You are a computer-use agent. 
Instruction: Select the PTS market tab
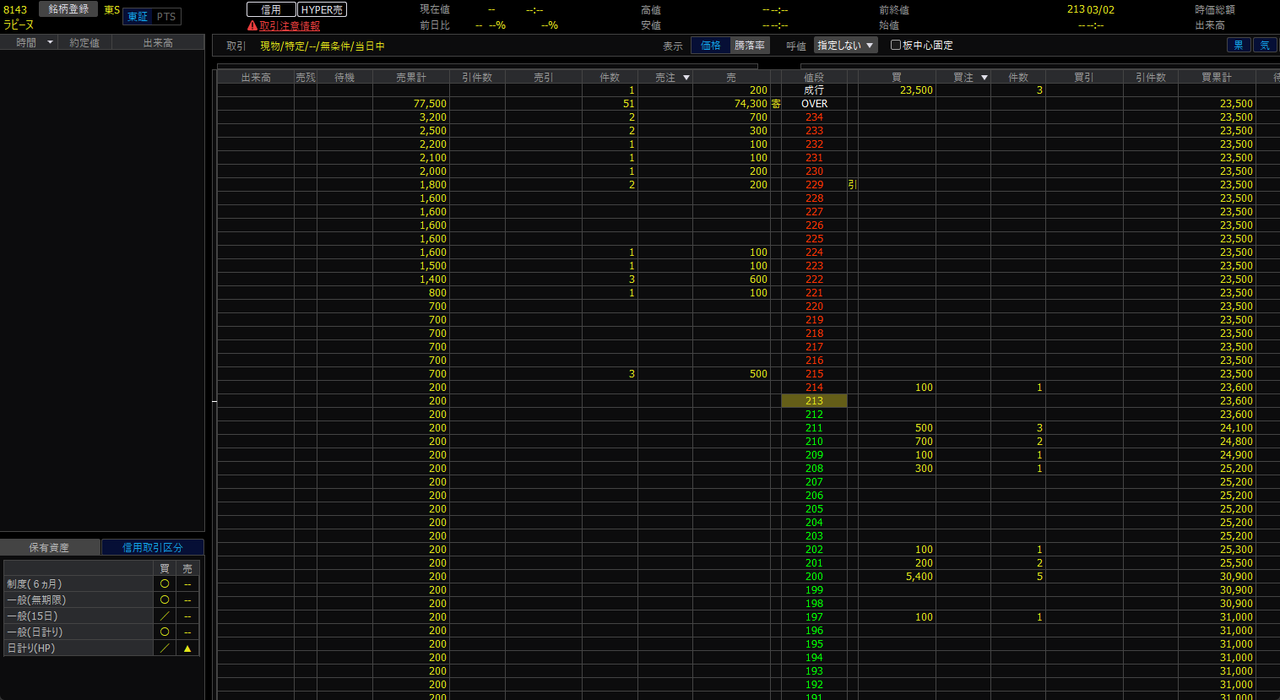point(166,17)
